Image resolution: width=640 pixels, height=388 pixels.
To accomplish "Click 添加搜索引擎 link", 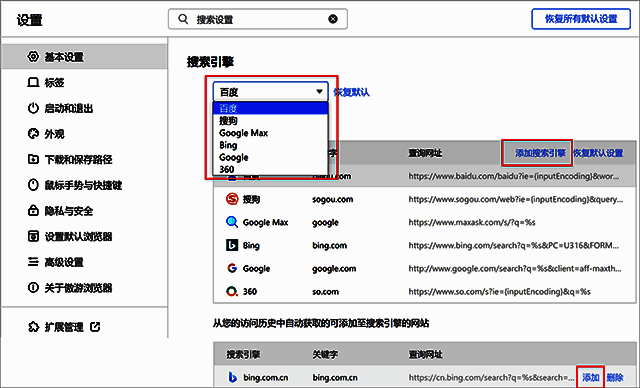I will tap(540, 153).
